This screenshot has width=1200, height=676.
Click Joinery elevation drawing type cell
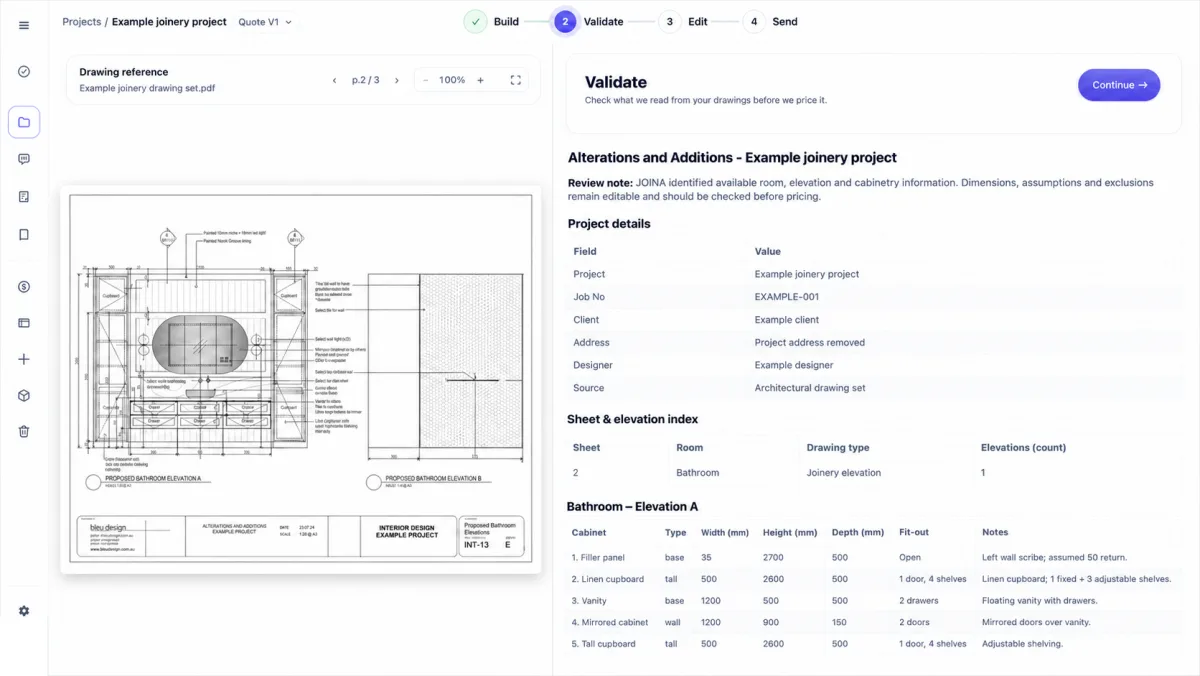(x=844, y=473)
